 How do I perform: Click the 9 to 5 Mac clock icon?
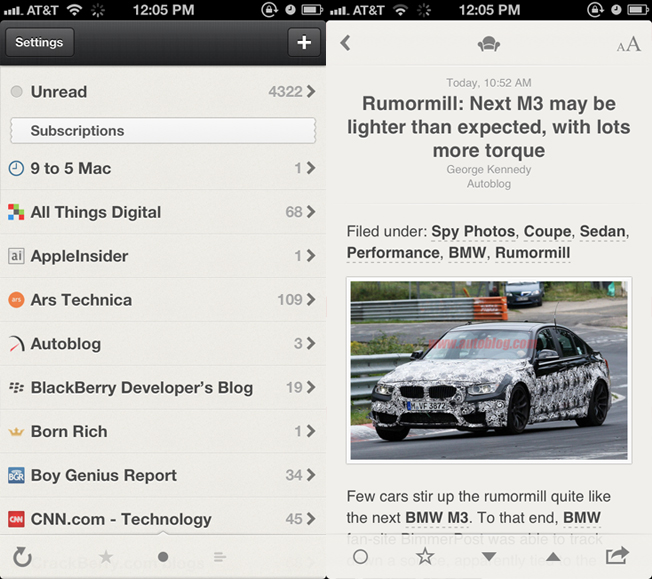pos(16,168)
